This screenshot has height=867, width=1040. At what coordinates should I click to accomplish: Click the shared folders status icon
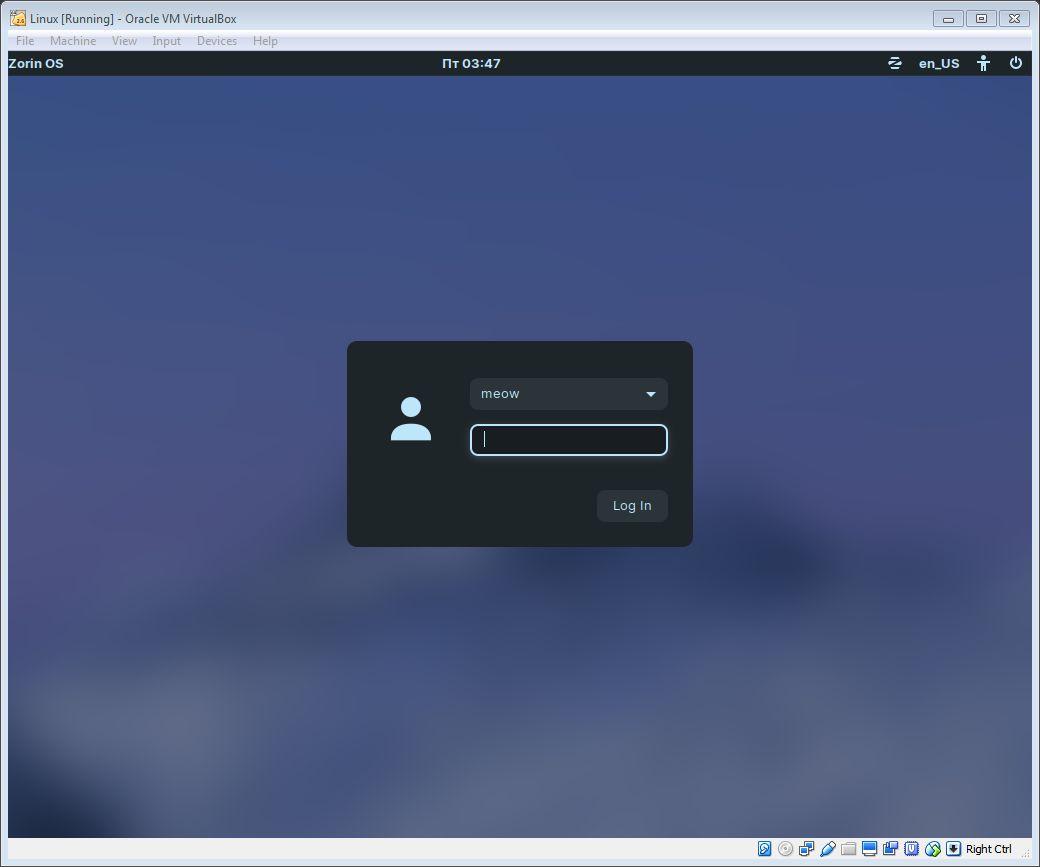click(848, 849)
